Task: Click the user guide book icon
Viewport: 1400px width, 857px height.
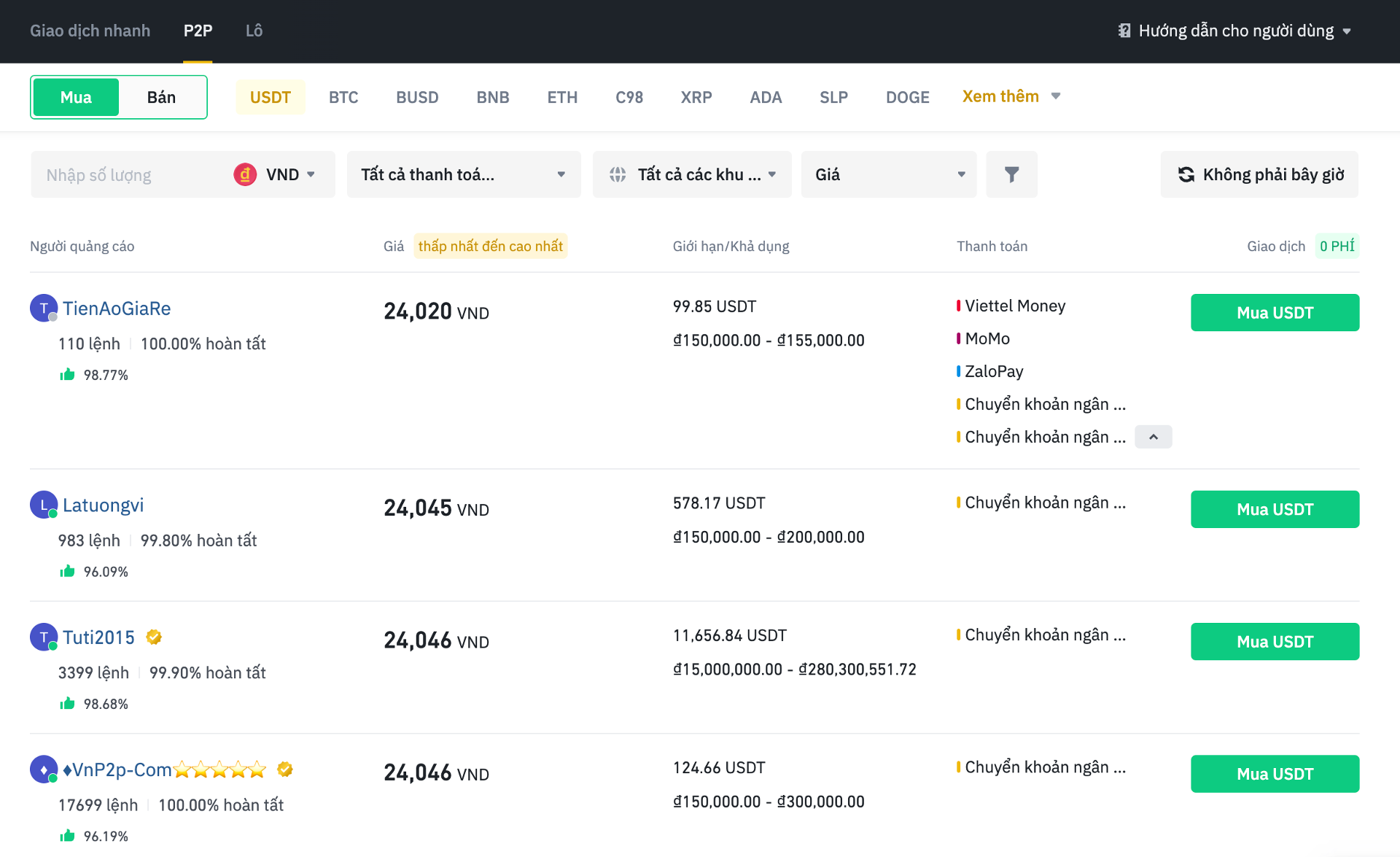Action: tap(1124, 31)
